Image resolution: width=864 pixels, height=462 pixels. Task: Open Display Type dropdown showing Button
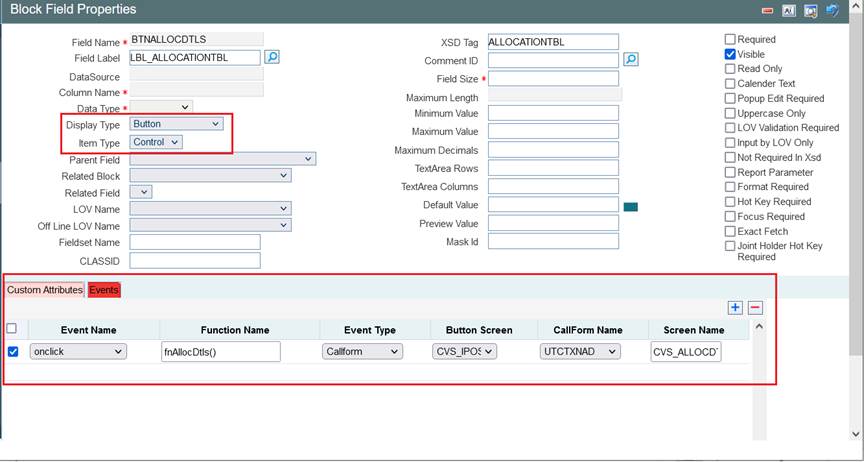point(176,124)
